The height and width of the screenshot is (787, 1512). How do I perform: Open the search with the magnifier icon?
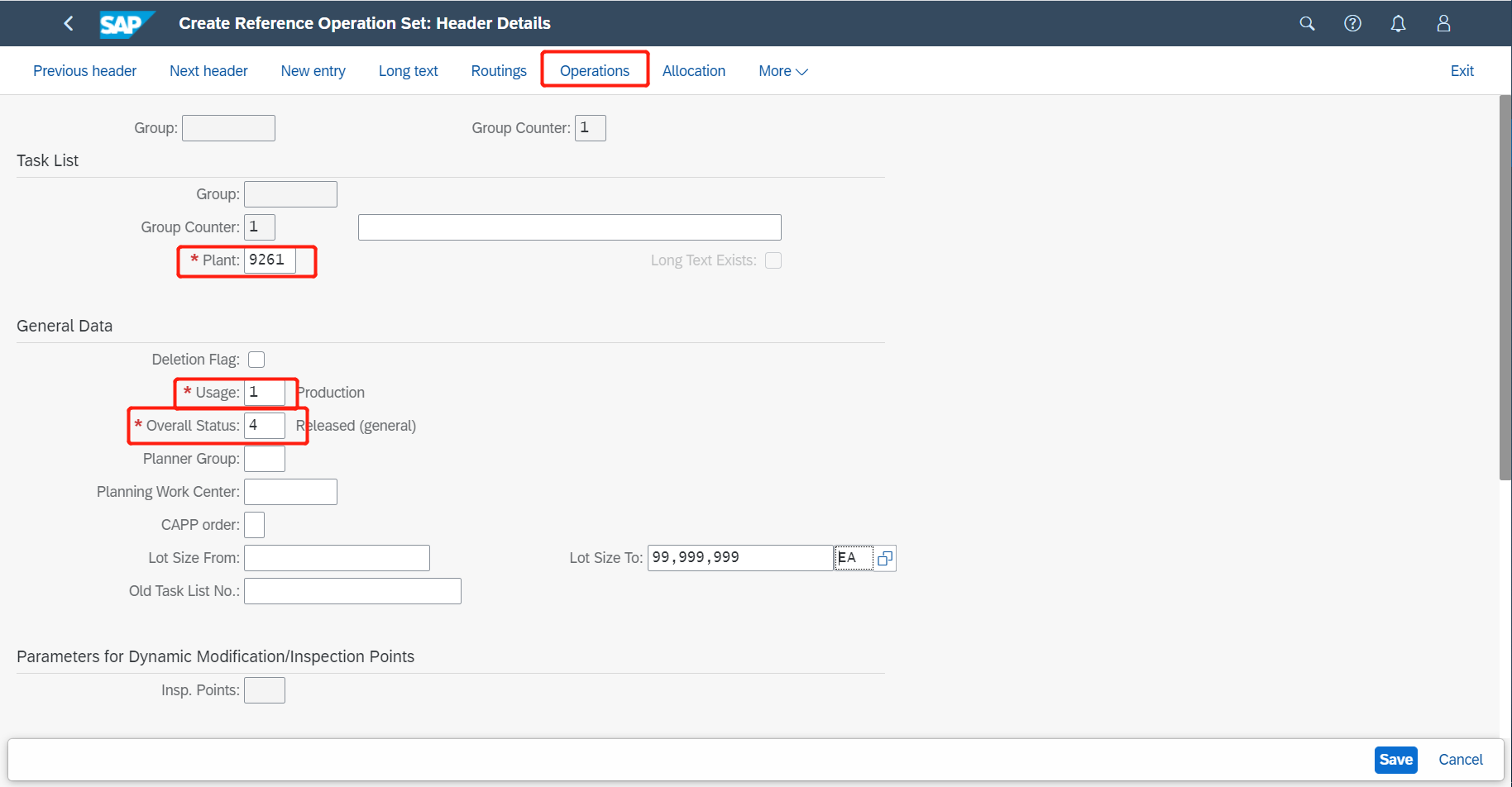pos(1307,23)
